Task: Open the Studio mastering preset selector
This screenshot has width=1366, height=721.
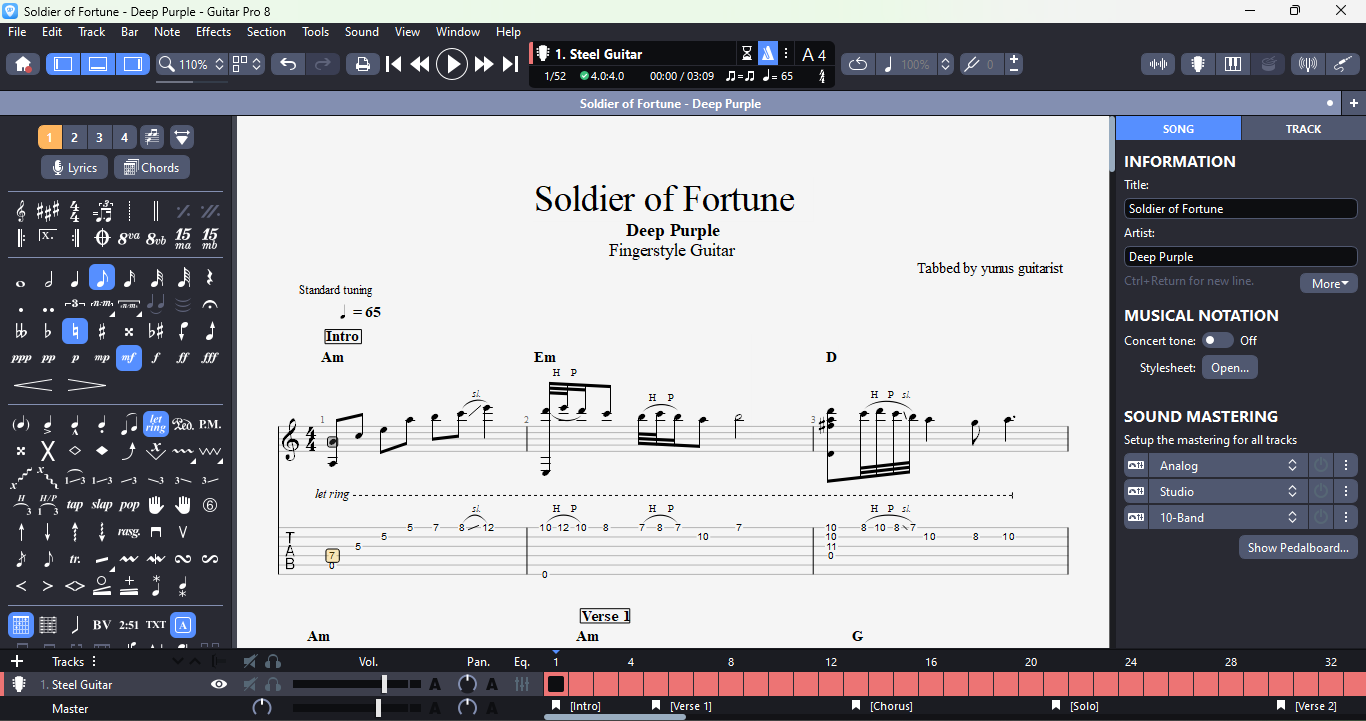Action: pyautogui.click(x=1227, y=492)
